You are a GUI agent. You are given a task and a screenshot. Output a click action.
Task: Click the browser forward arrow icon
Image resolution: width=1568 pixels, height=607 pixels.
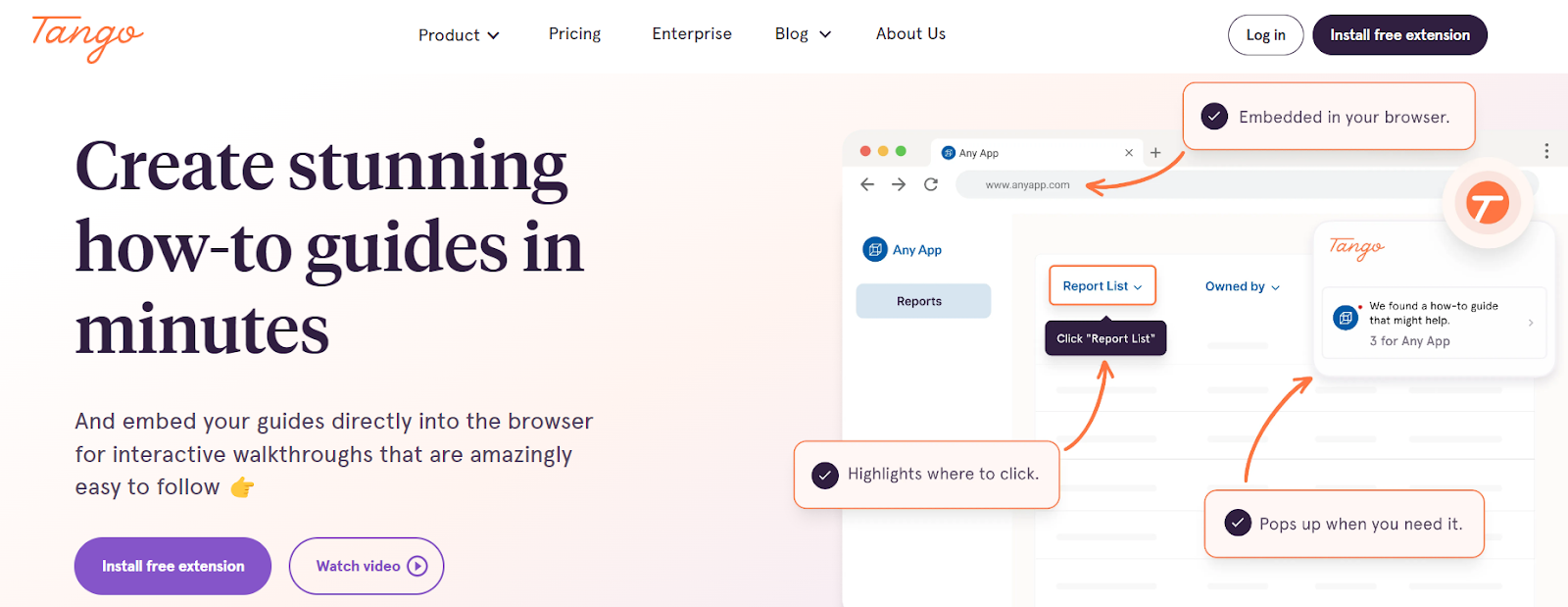(899, 184)
